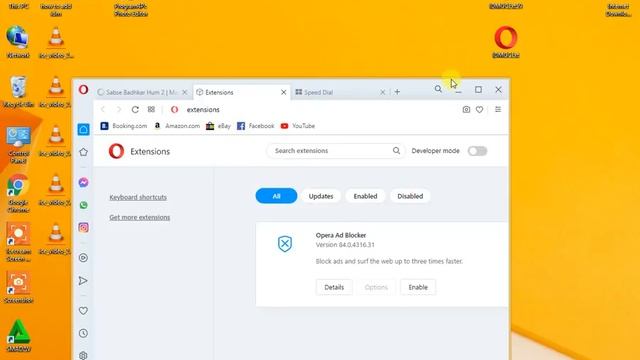Open the Amazon.com bookmark

[x=177, y=126]
